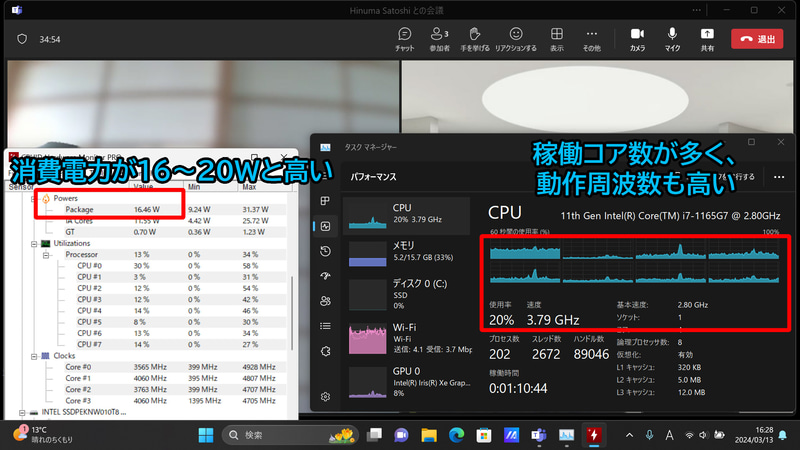
Task: Open Users tab in Task Manager
Action: point(325,301)
